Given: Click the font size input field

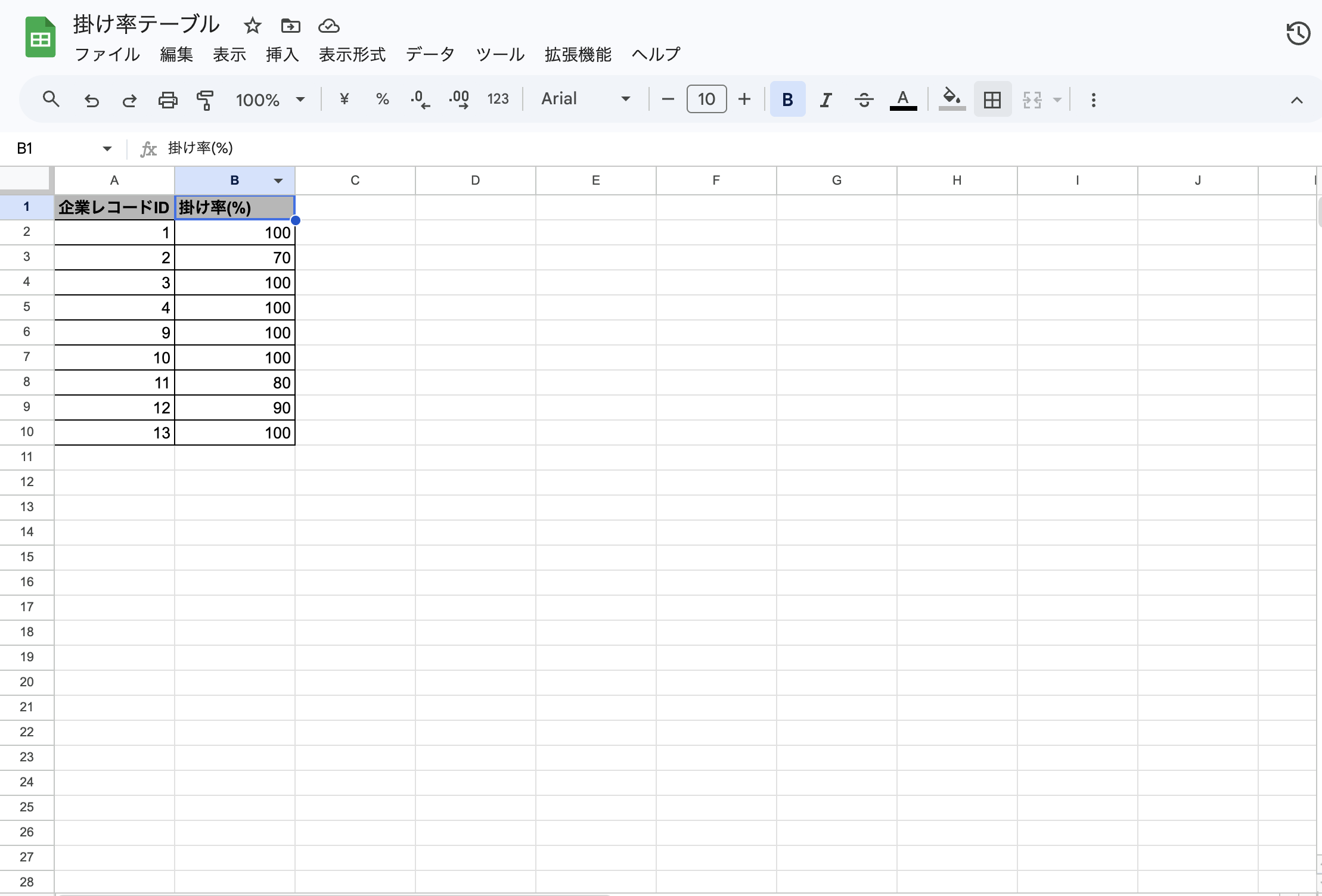Looking at the screenshot, I should pos(706,99).
